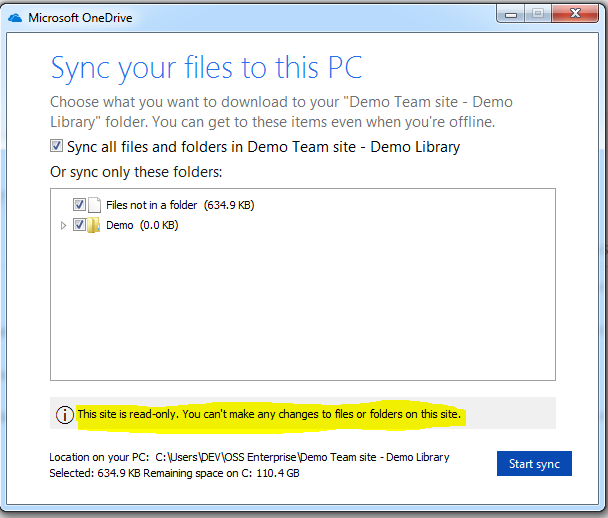This screenshot has height=518, width=608.
Task: Click empty area of the folder list box
Action: [302, 306]
